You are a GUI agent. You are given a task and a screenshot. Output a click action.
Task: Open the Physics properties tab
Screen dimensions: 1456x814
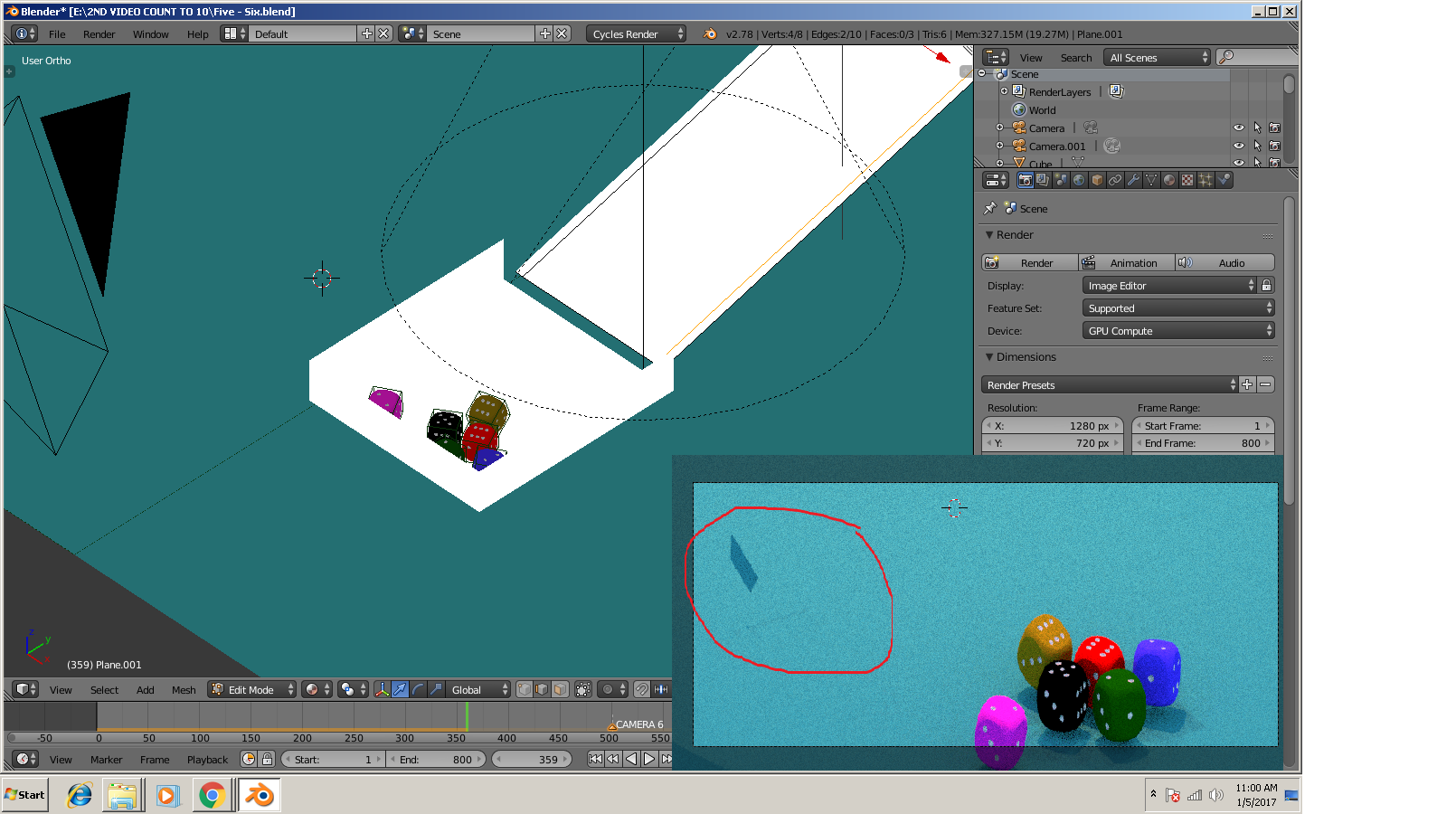pyautogui.click(x=1224, y=180)
